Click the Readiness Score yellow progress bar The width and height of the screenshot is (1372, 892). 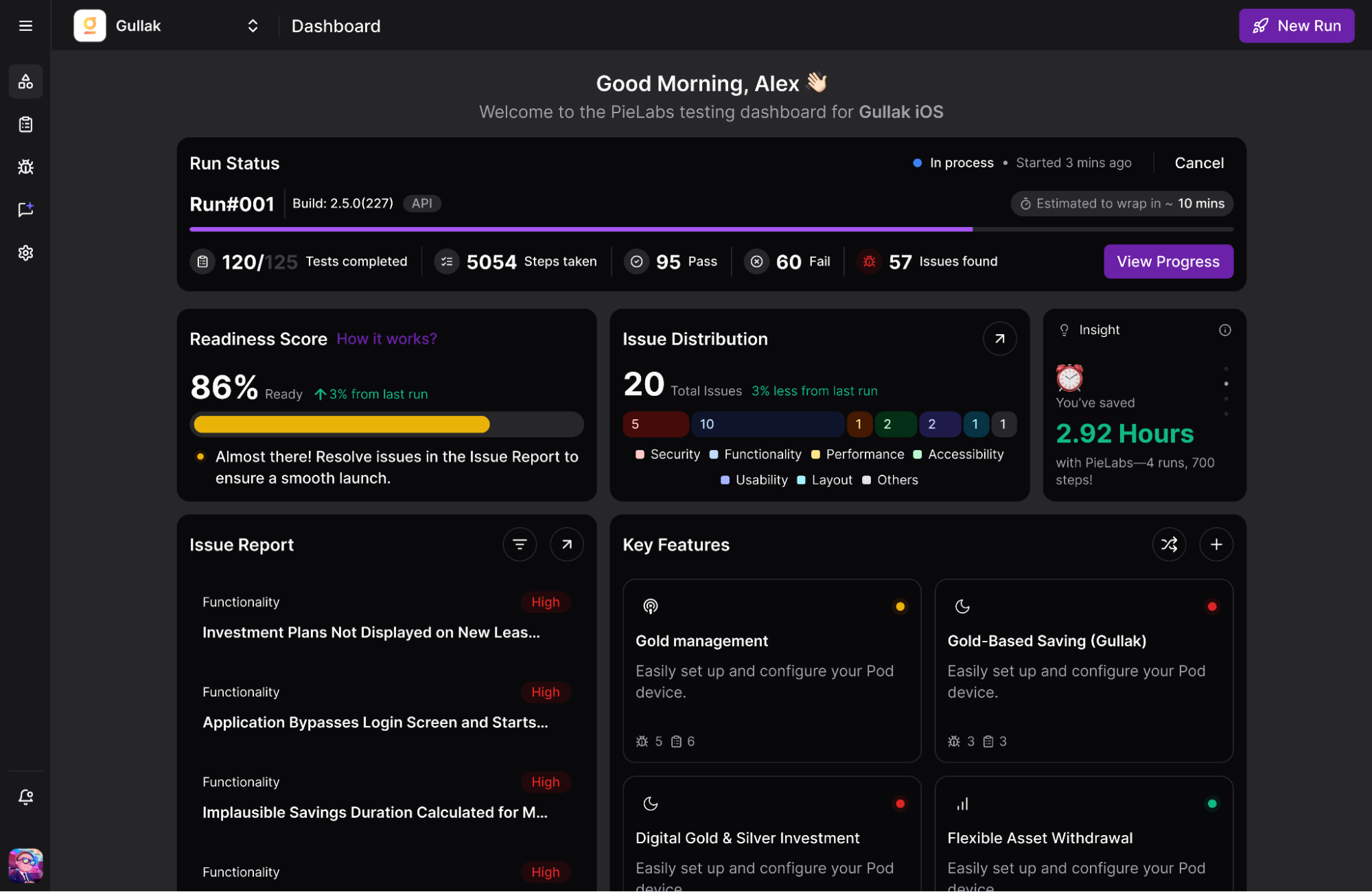pyautogui.click(x=341, y=425)
